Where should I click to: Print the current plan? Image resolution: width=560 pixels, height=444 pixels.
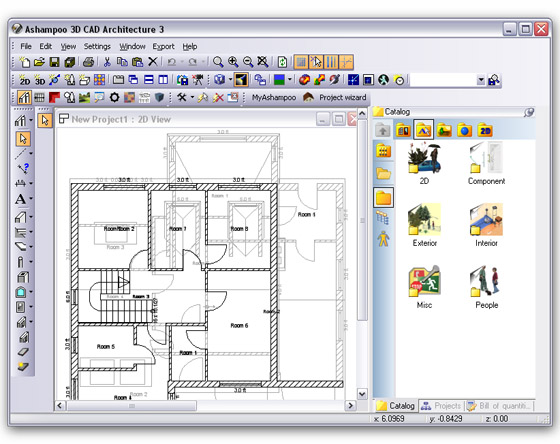tap(89, 62)
